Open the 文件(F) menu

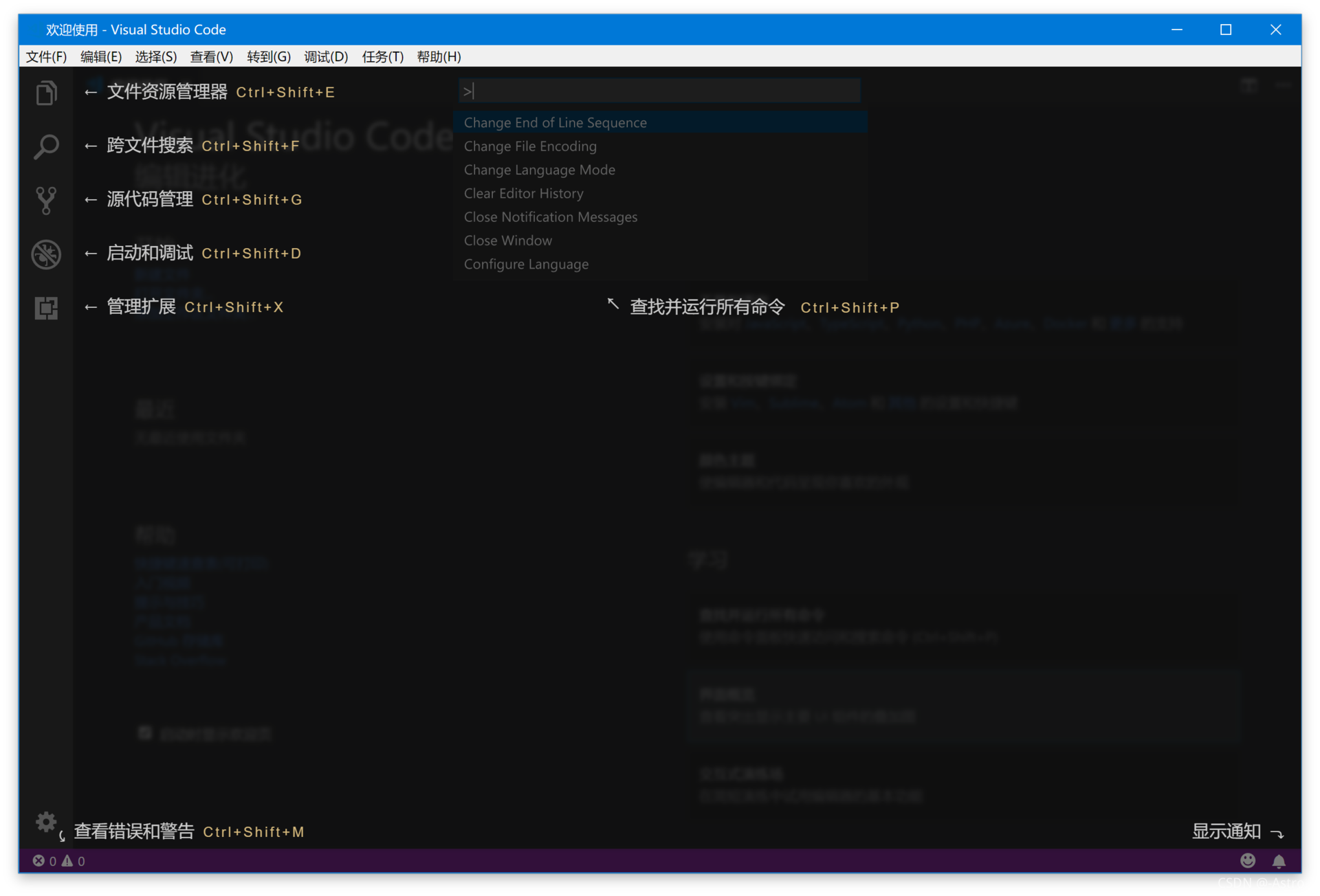[x=46, y=56]
